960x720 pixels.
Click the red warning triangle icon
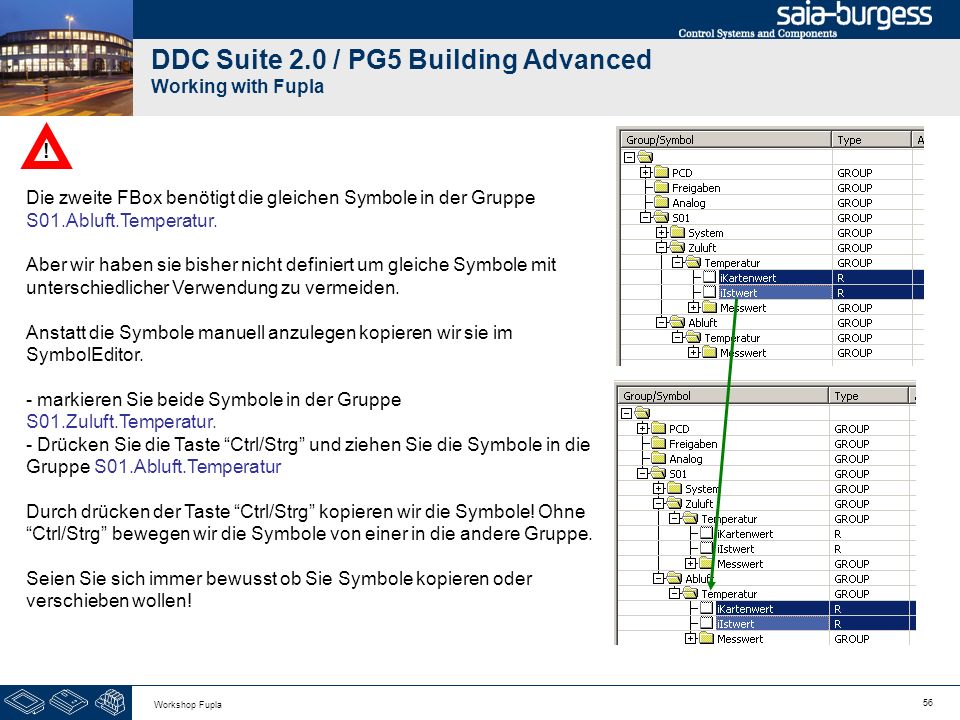(x=47, y=146)
